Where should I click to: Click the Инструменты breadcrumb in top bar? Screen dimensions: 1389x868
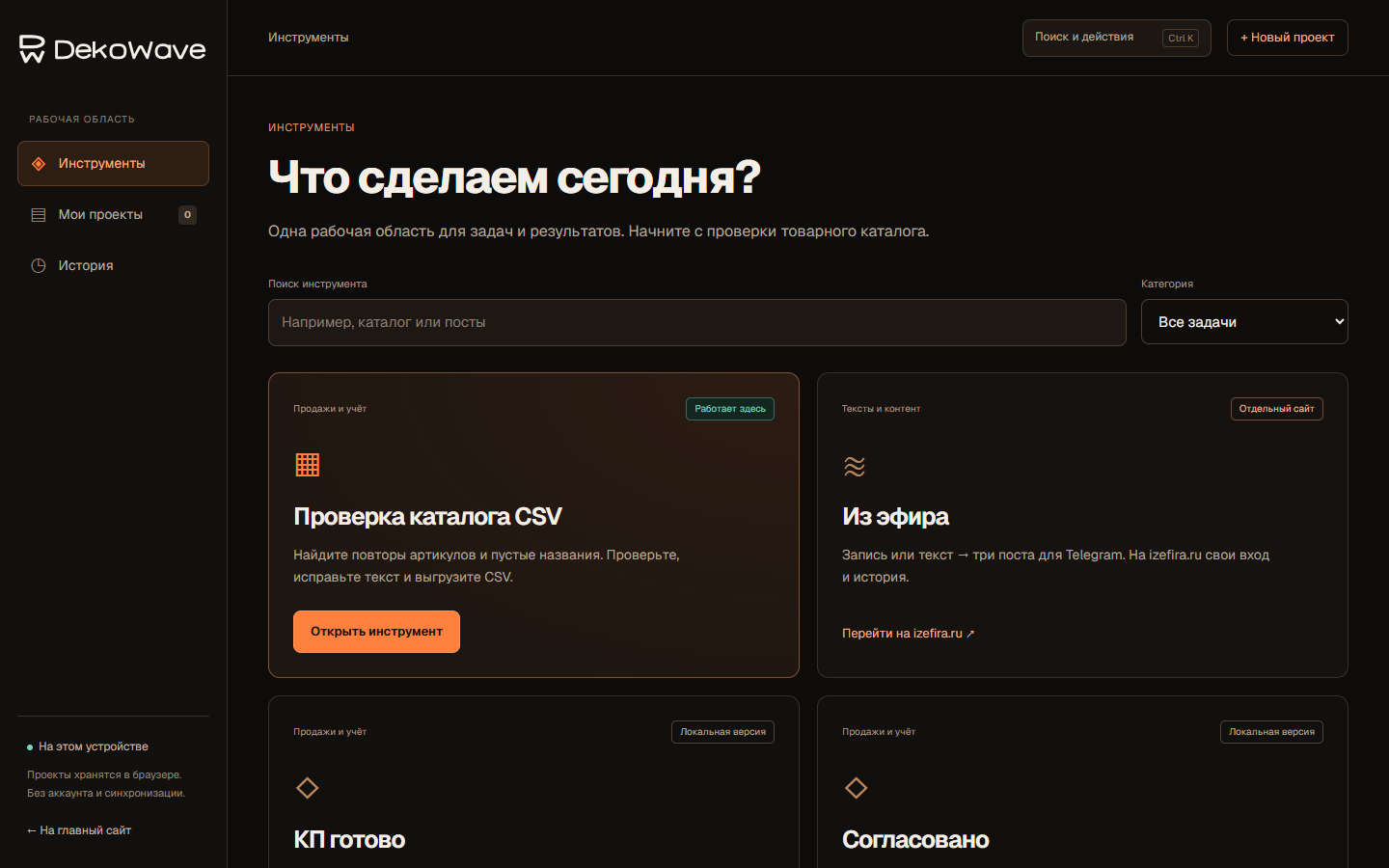click(309, 38)
